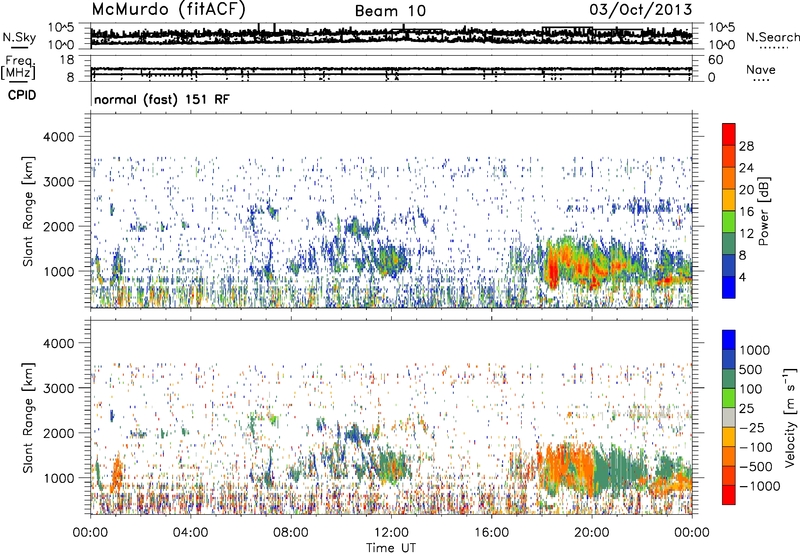Viewport: 800px width, 554px height.
Task: Pick the blue top segment of Velocity colorbar
Action: click(x=729, y=340)
